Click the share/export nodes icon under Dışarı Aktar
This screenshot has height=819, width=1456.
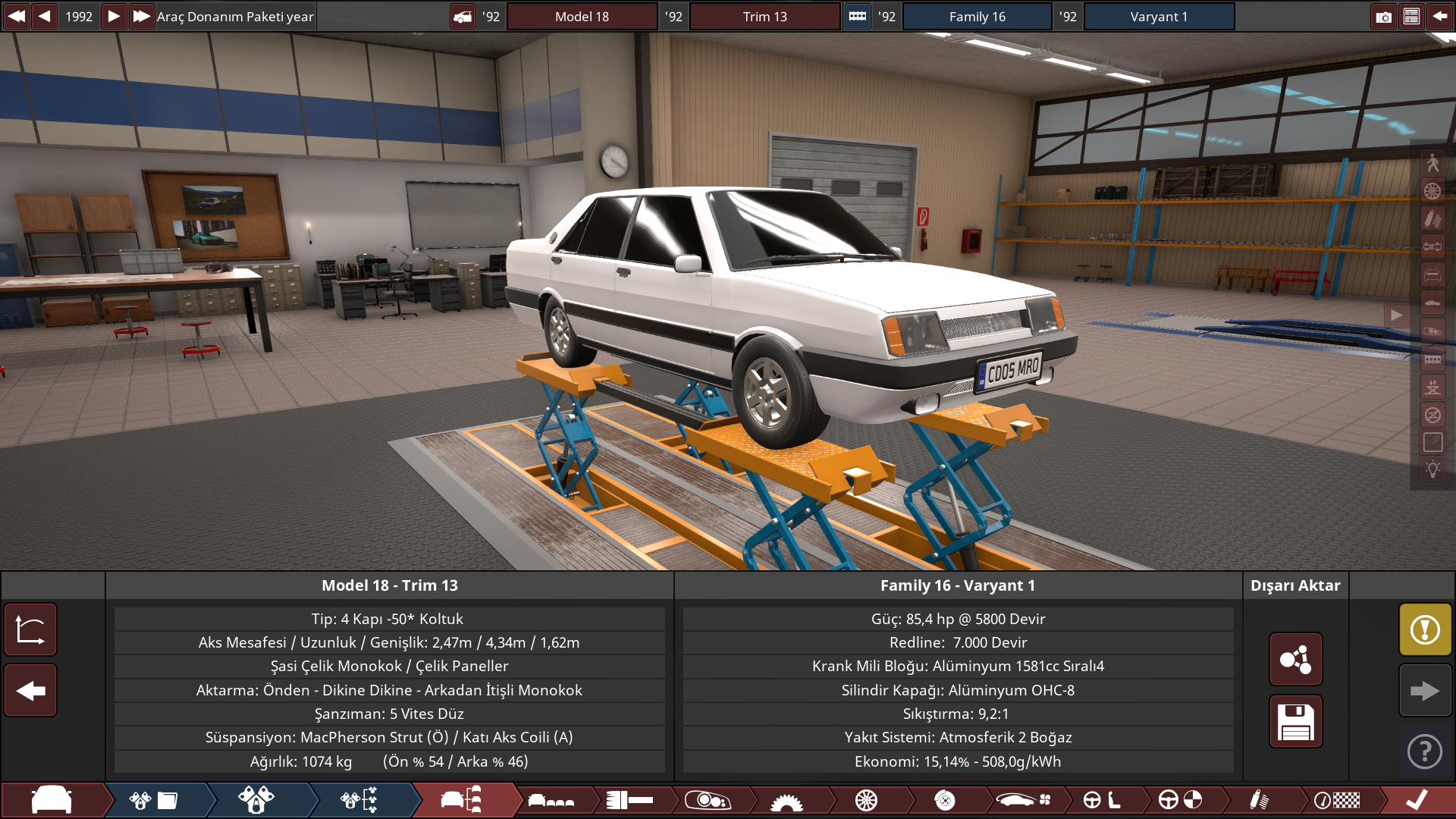pyautogui.click(x=1295, y=659)
